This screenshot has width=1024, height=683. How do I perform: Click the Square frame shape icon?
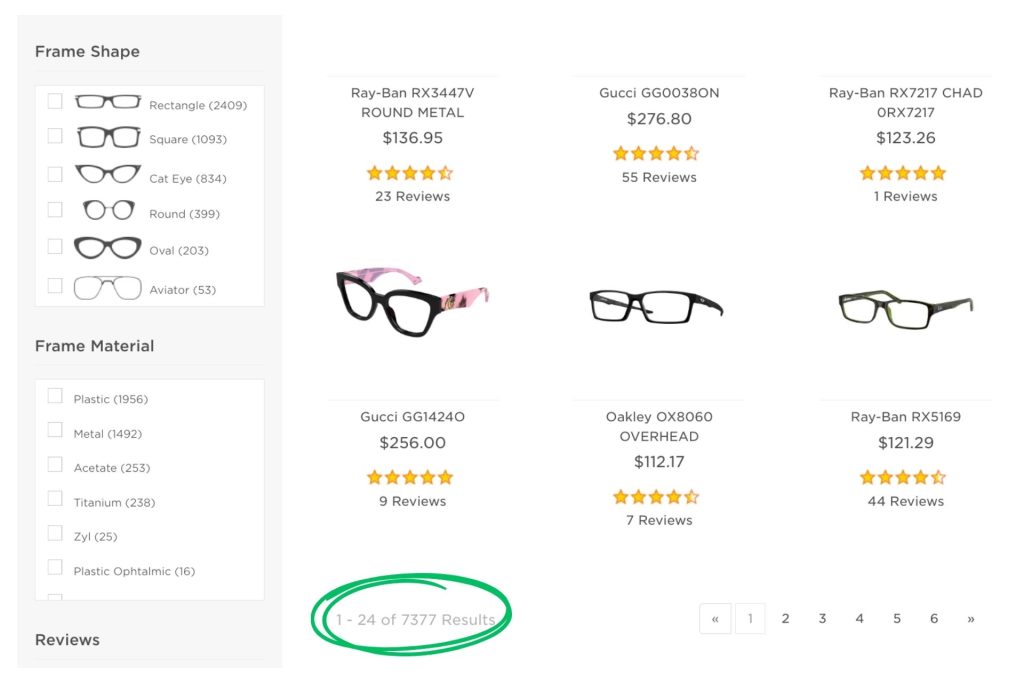click(x=107, y=136)
